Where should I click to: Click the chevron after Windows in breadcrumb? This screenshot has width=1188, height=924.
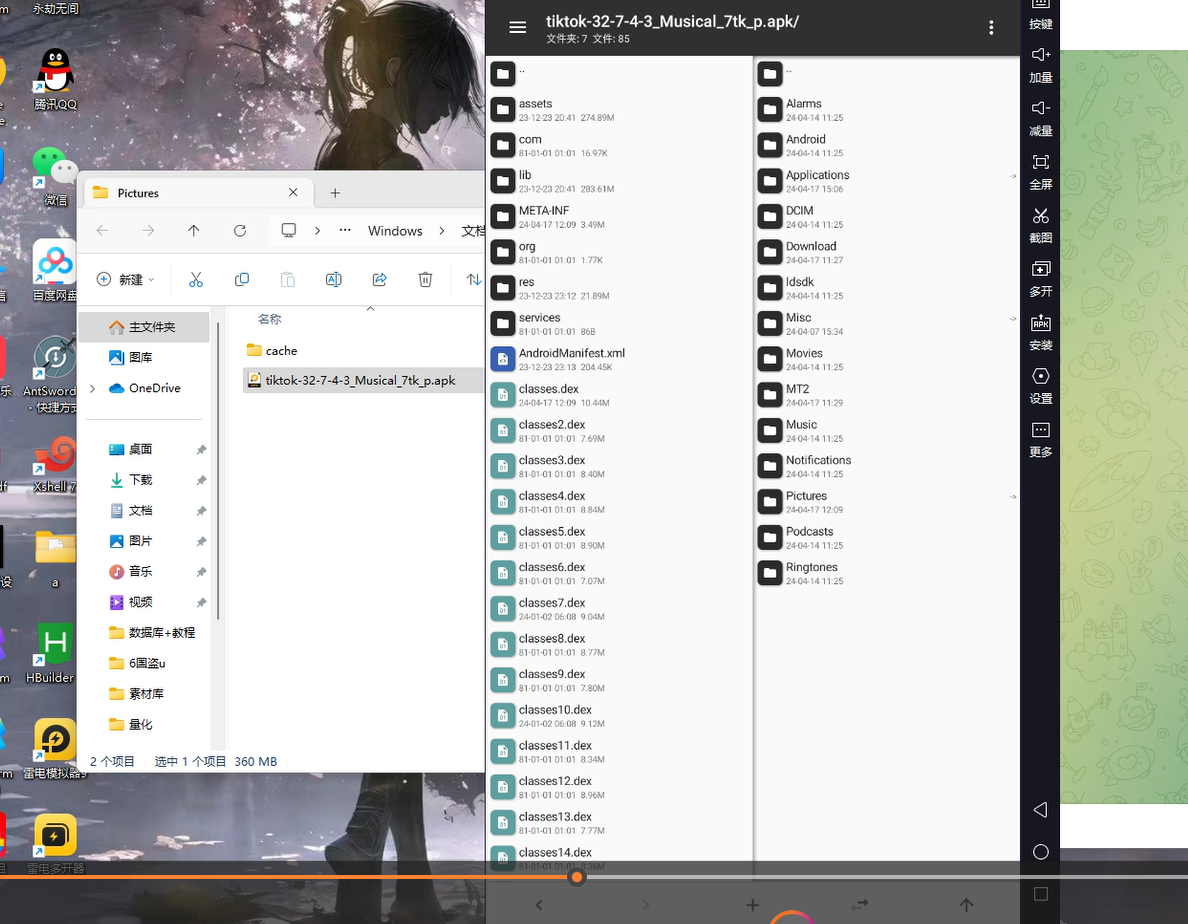point(442,230)
